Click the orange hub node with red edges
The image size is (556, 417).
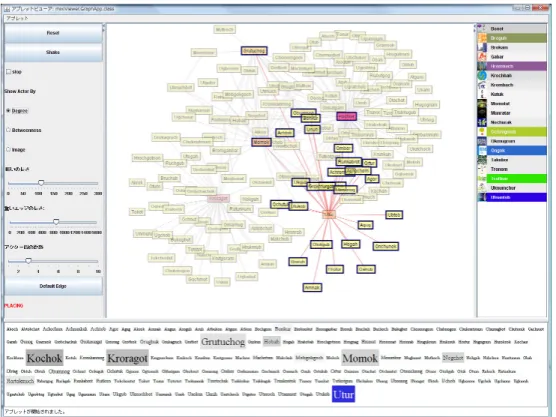point(329,214)
